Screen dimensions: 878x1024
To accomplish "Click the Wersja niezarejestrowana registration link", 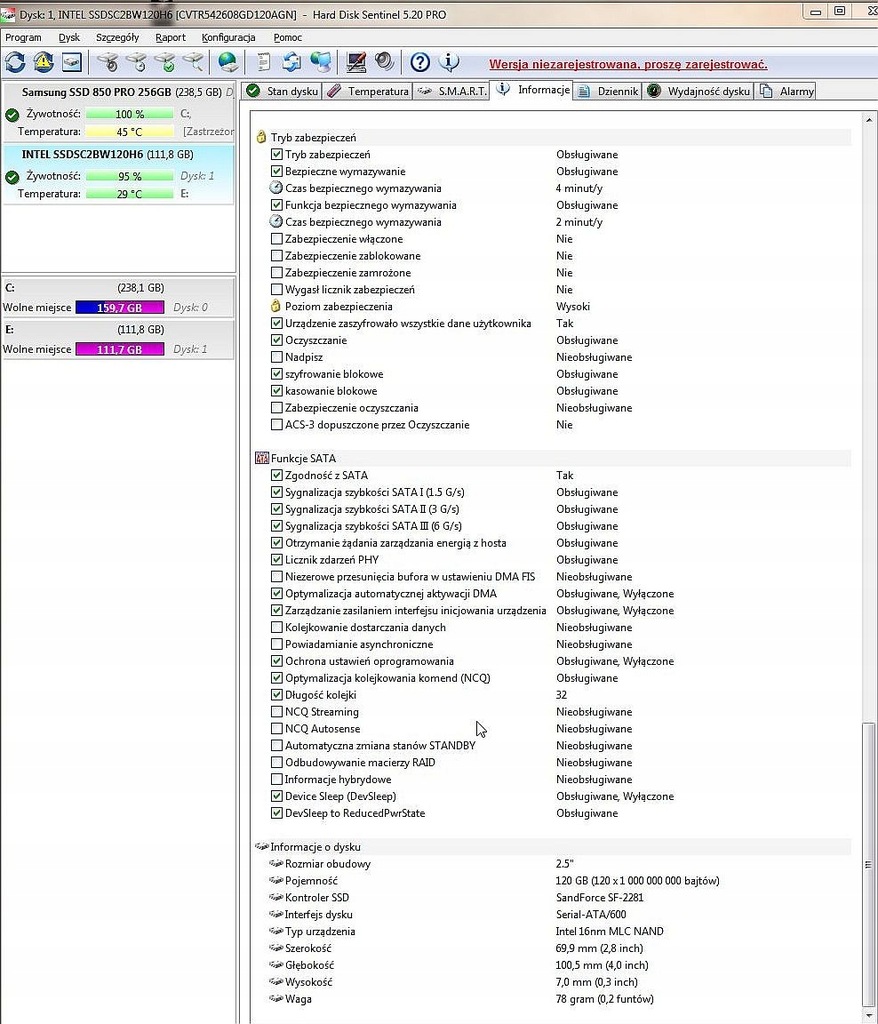I will tap(628, 65).
